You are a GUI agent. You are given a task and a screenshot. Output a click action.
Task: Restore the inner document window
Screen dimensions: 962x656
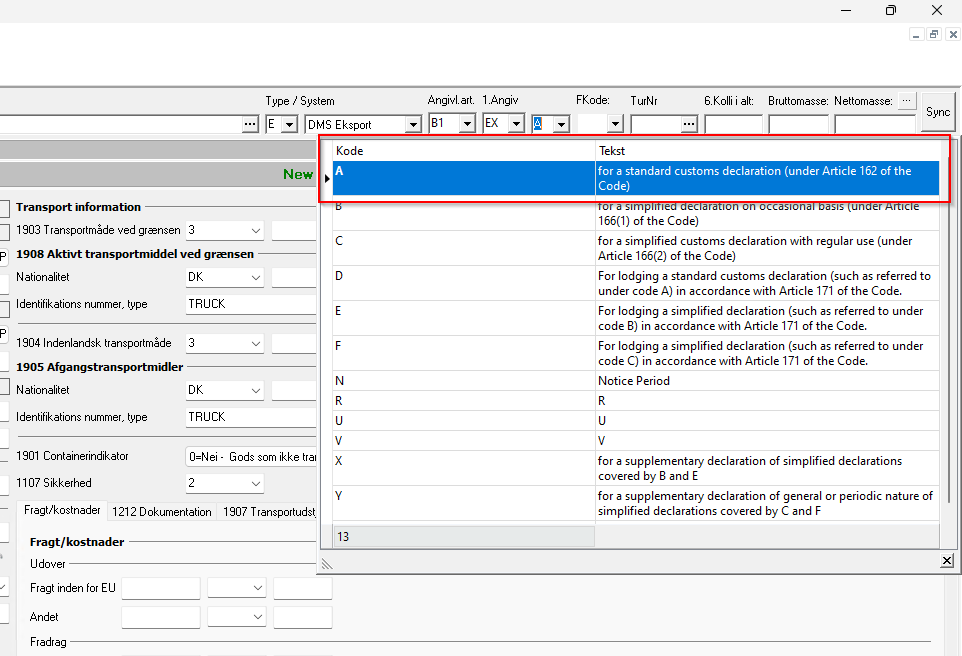click(x=933, y=34)
